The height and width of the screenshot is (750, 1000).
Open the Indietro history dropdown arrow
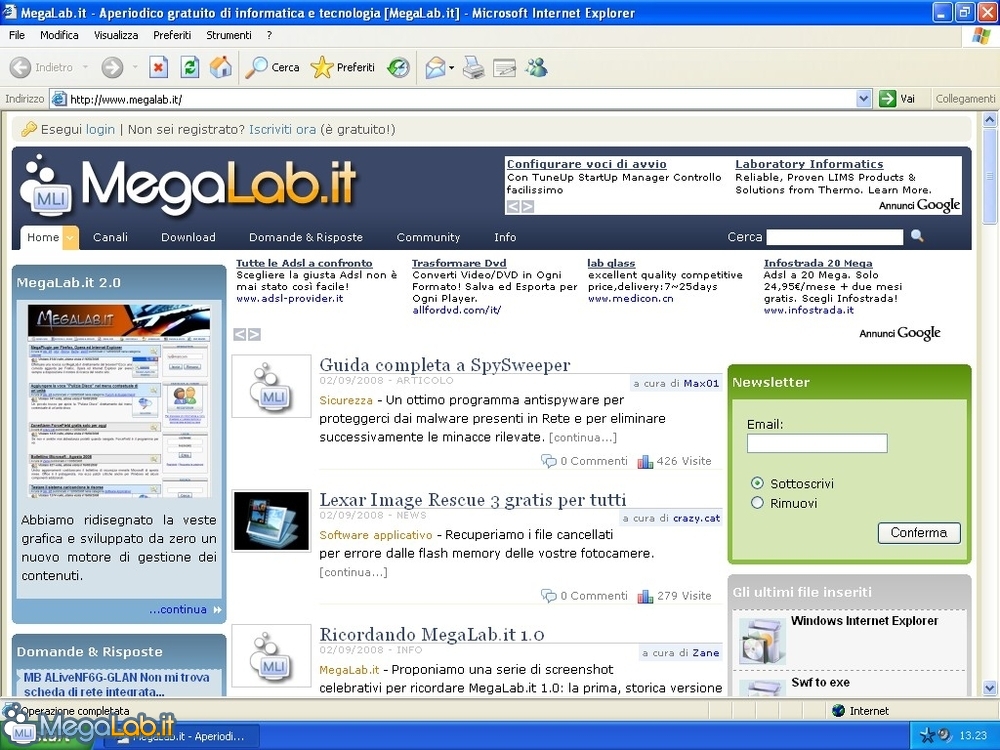coord(85,67)
